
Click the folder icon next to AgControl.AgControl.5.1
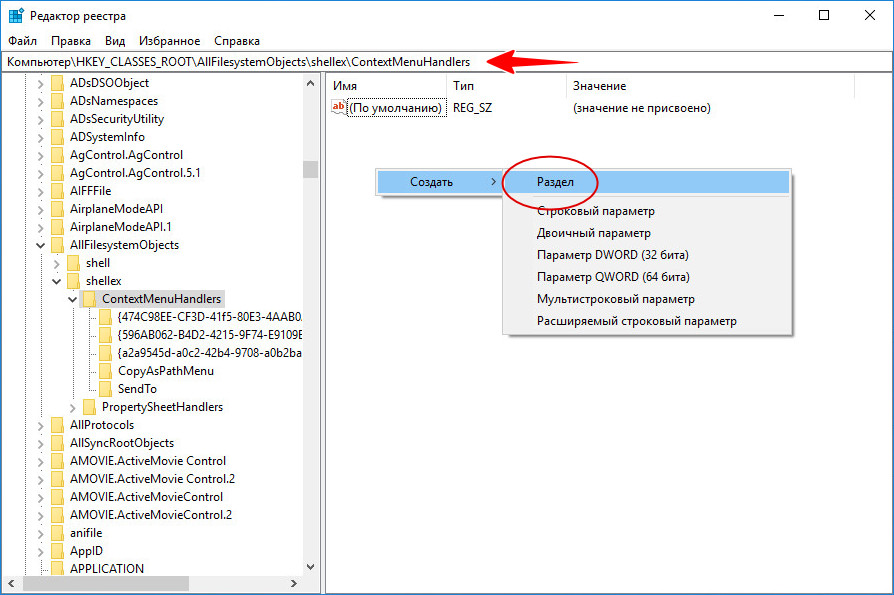[x=58, y=173]
